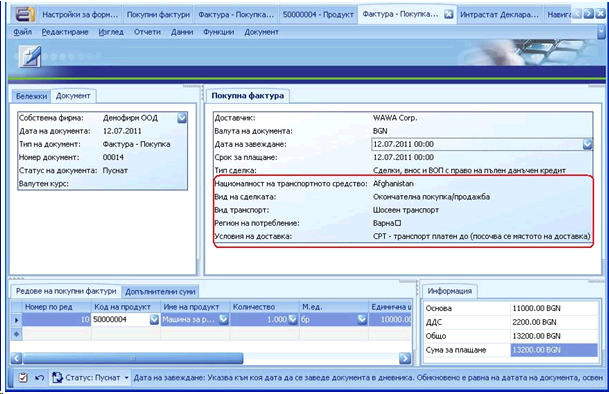Close the active Фактура - Покупка tab

click(x=448, y=14)
